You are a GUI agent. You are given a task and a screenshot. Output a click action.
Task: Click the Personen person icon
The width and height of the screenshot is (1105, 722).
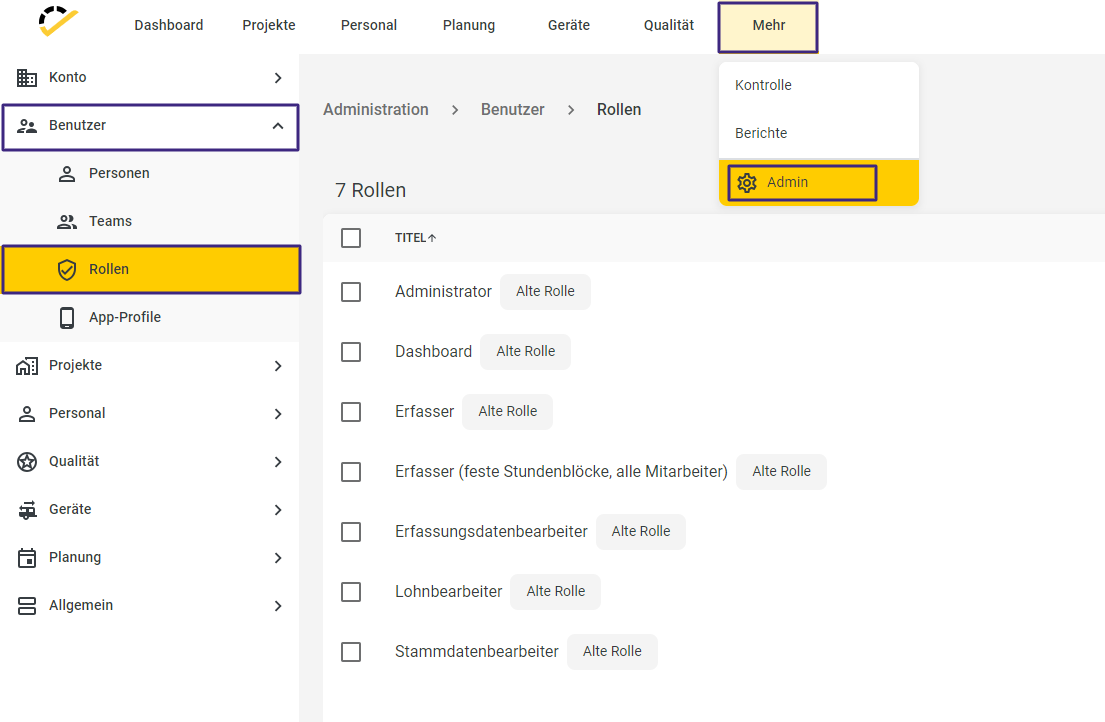pyautogui.click(x=67, y=174)
